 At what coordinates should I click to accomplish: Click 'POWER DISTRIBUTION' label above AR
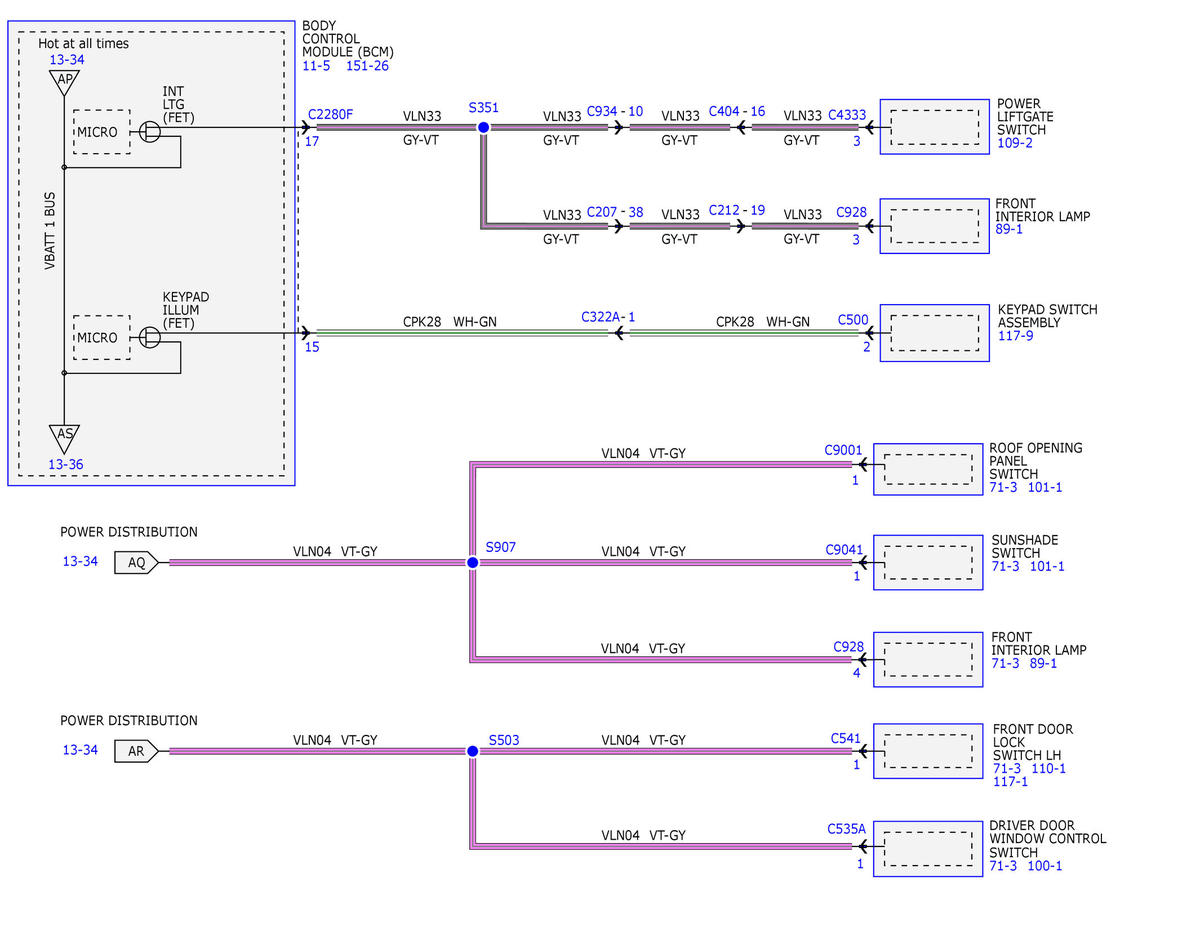[129, 720]
